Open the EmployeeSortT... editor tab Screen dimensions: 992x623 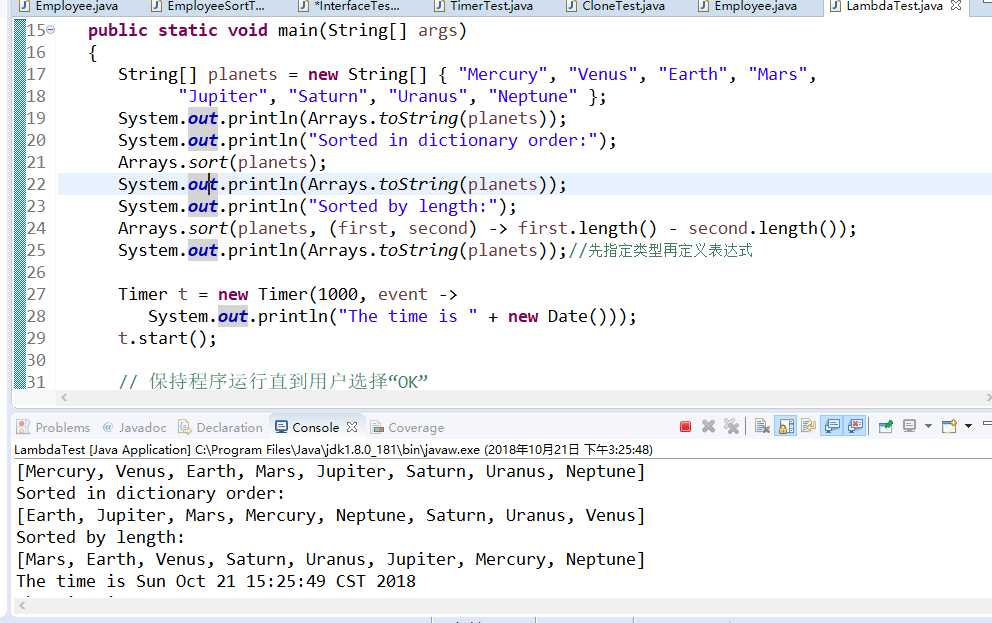click(209, 6)
